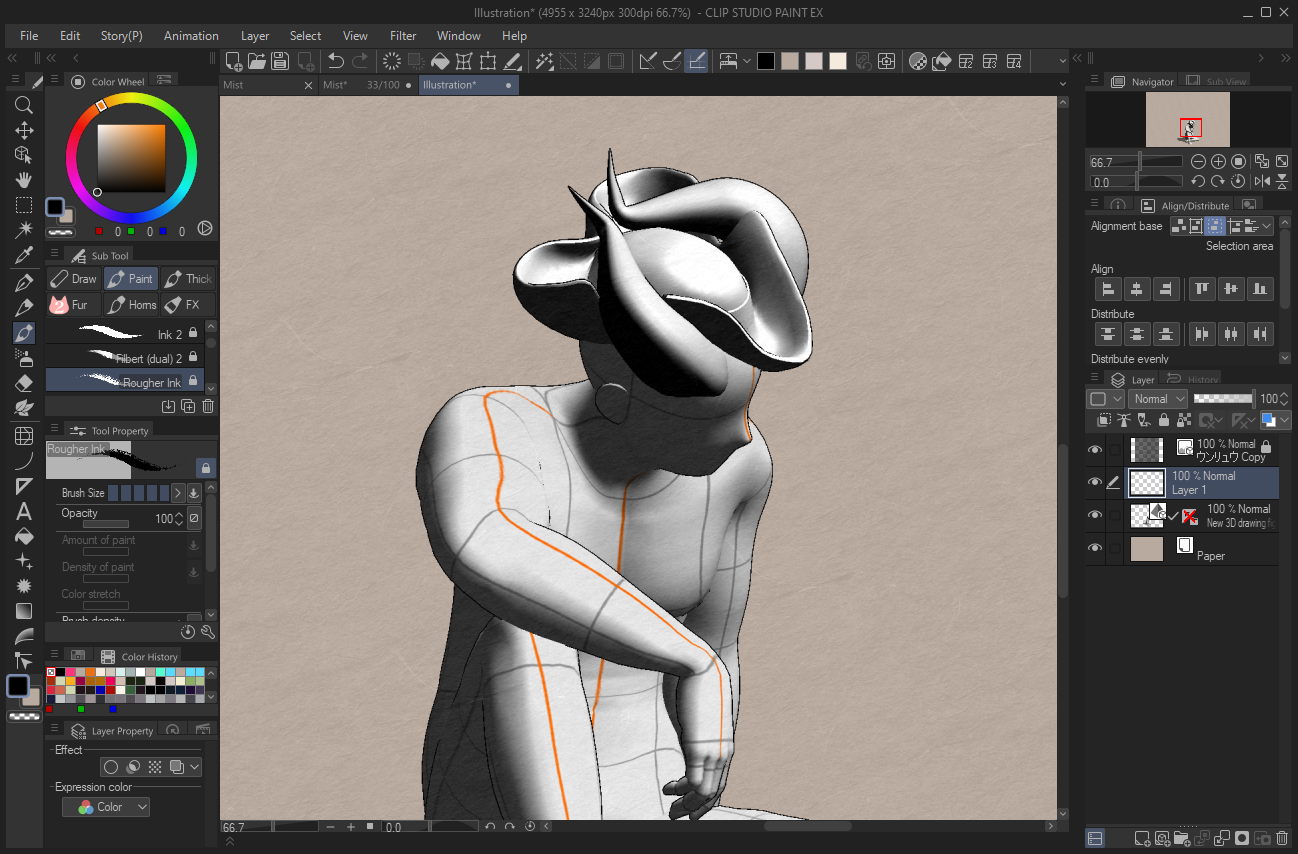Select the Draw sub tool group
The height and width of the screenshot is (854, 1298).
[74, 279]
